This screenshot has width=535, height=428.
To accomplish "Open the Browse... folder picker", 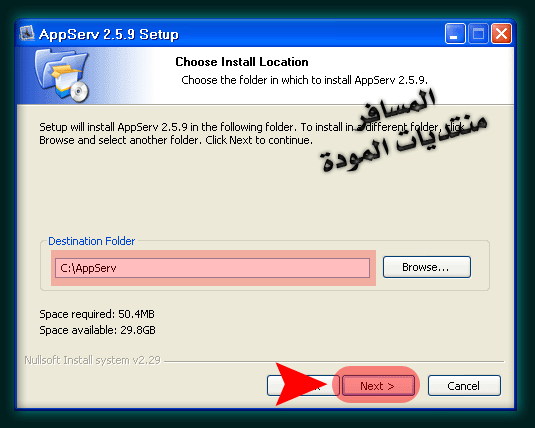I will (x=426, y=267).
